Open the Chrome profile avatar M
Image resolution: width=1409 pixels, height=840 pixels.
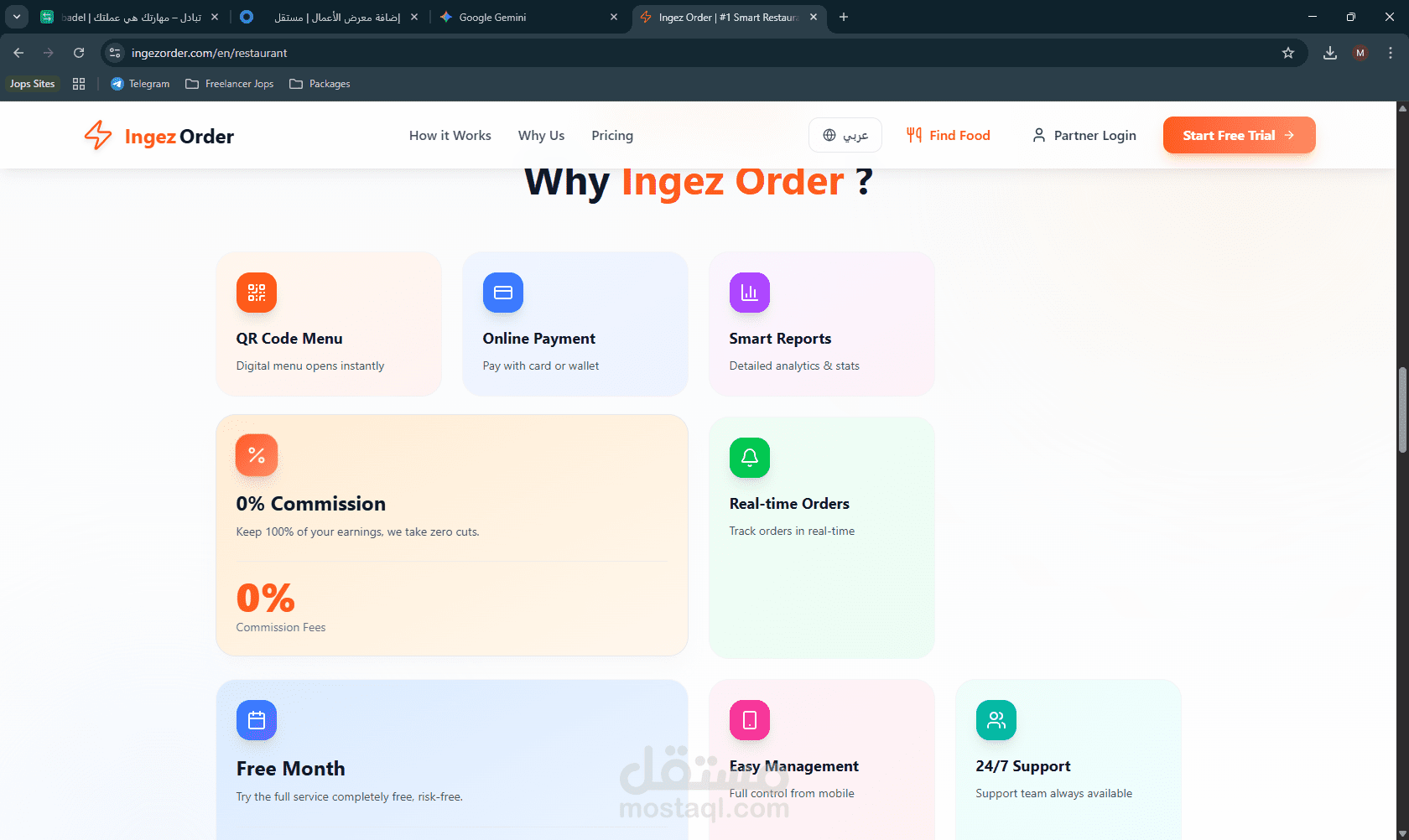1360,53
